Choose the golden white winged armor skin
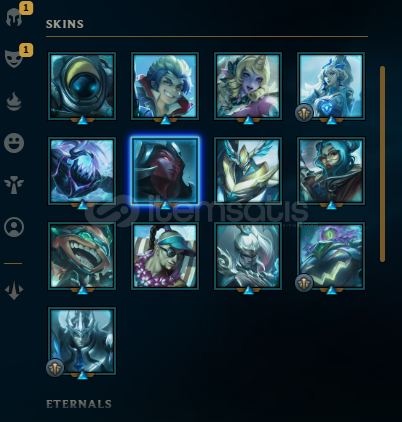The height and width of the screenshot is (422, 402). click(248, 171)
